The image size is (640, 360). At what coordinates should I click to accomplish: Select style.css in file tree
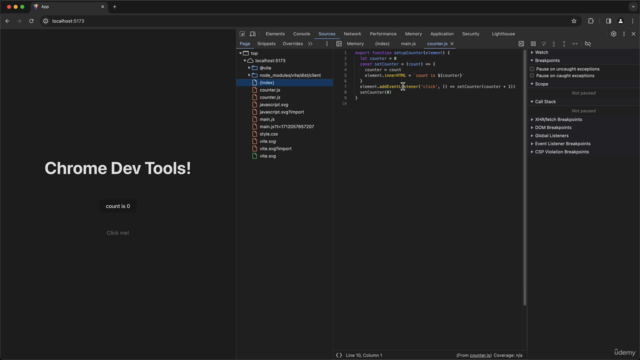(269, 134)
